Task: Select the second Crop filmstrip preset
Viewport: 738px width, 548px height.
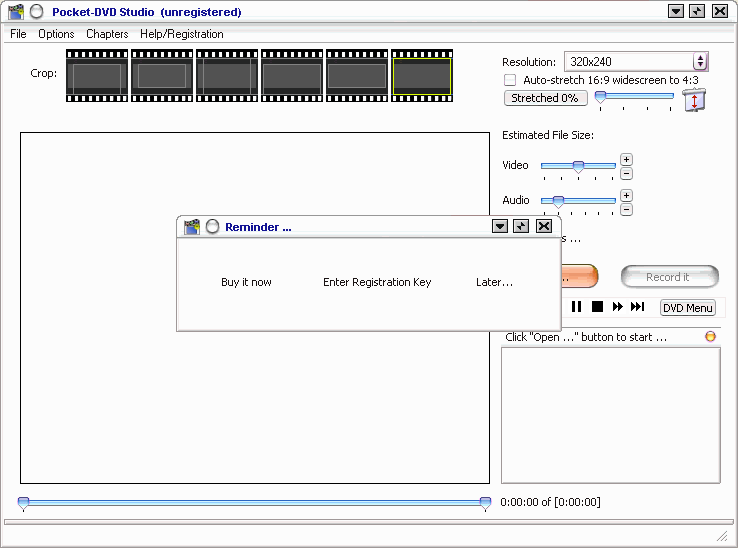Action: coord(162,75)
